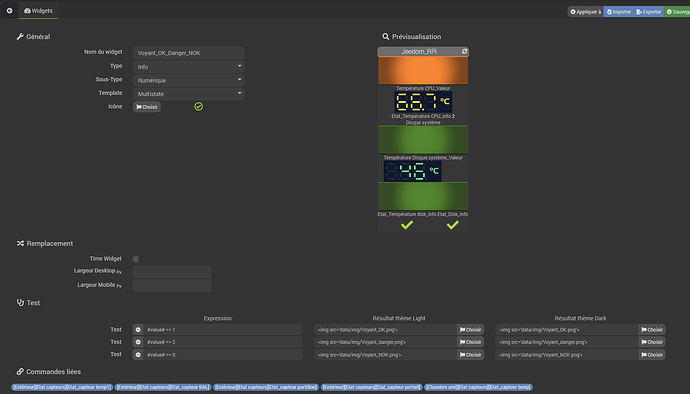The width and height of the screenshot is (690, 394).
Task: Click the Commandes liées heading
Action: (x=49, y=372)
